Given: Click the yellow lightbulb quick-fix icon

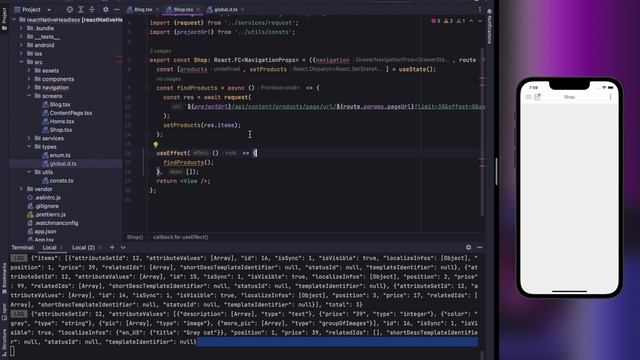Looking at the screenshot, I should 156,144.
